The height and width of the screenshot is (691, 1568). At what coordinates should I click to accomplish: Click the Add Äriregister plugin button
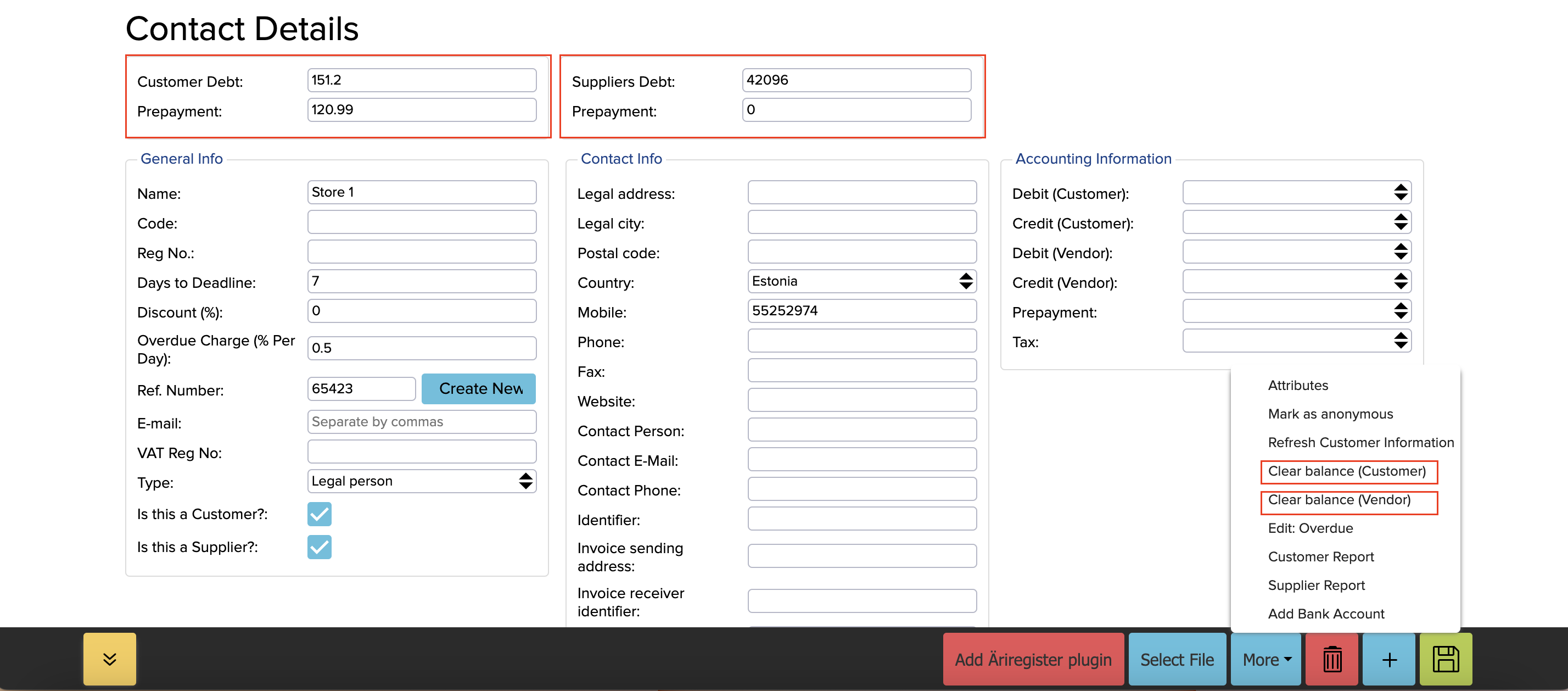1033,659
